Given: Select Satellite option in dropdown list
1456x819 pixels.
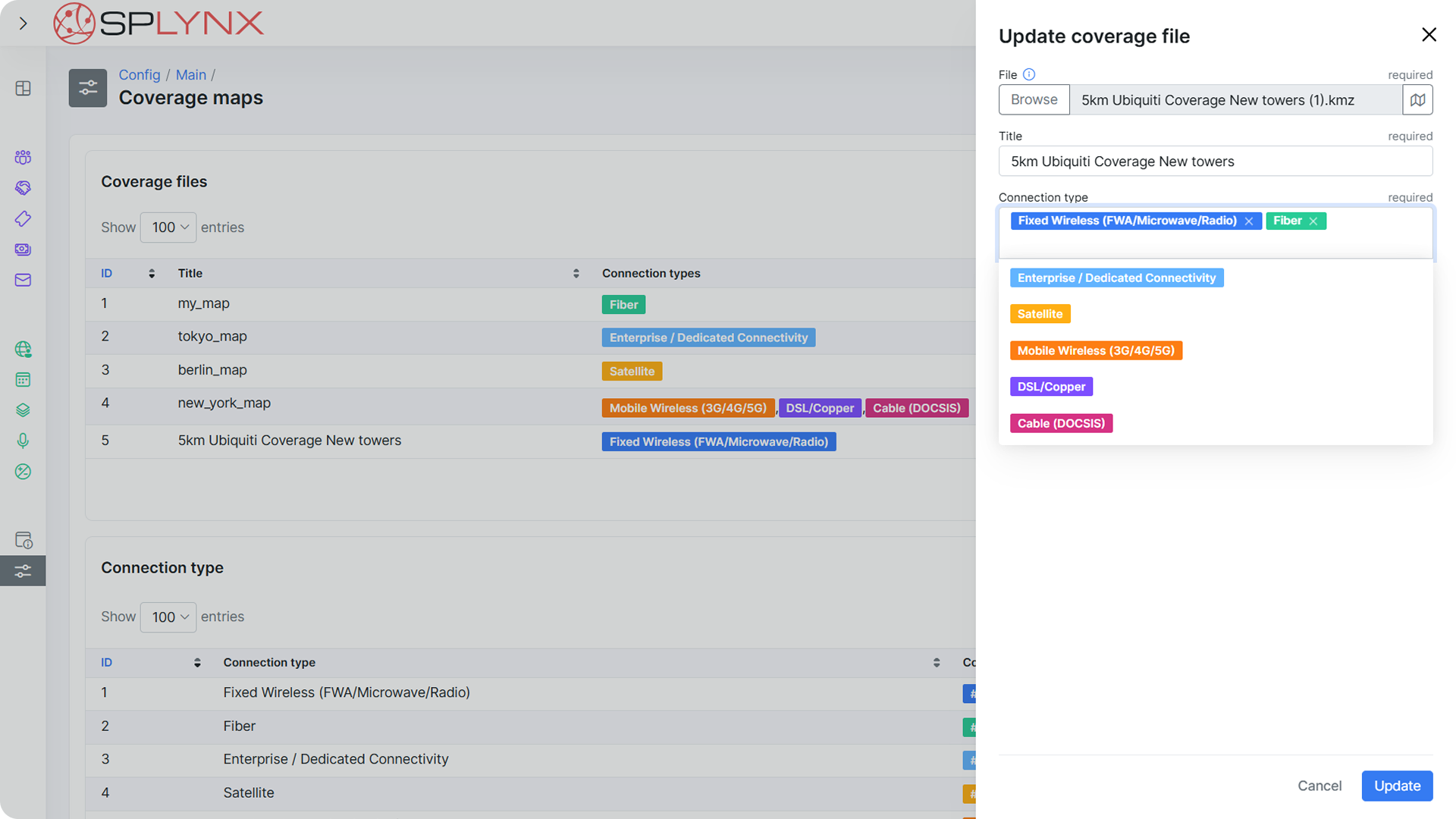Looking at the screenshot, I should 1040,314.
